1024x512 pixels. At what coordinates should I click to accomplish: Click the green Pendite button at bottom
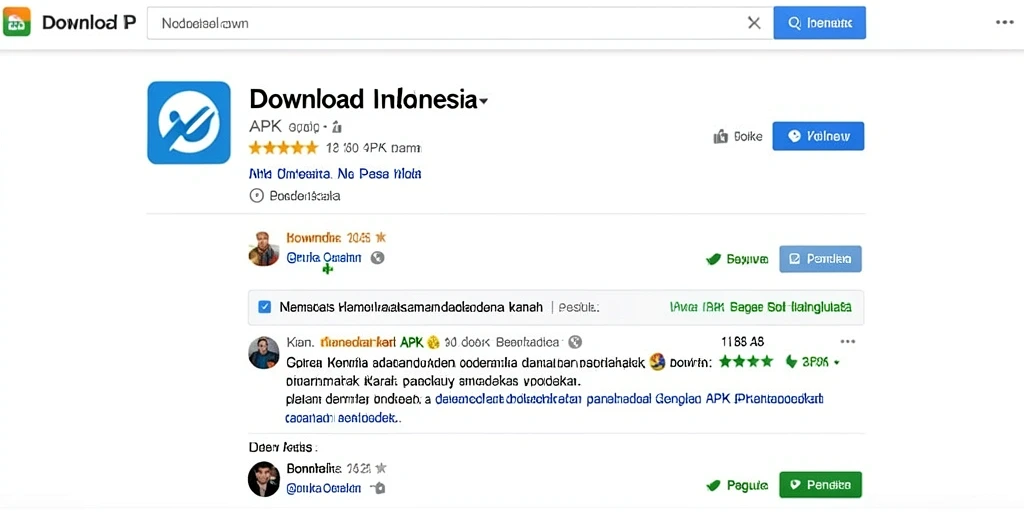click(x=820, y=485)
